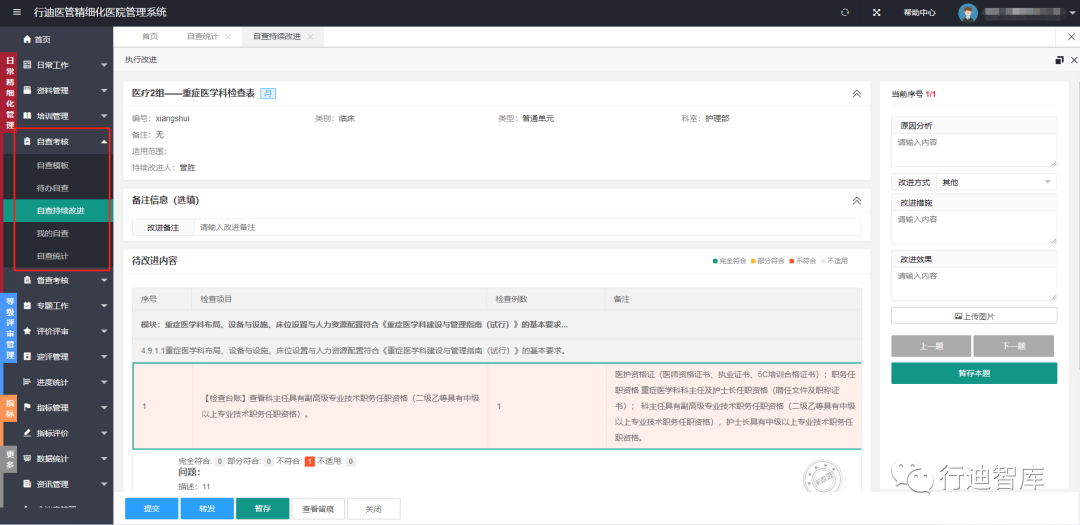Image resolution: width=1080 pixels, height=525 pixels.
Task: Click the home icon beside 首页
Action: tap(27, 39)
